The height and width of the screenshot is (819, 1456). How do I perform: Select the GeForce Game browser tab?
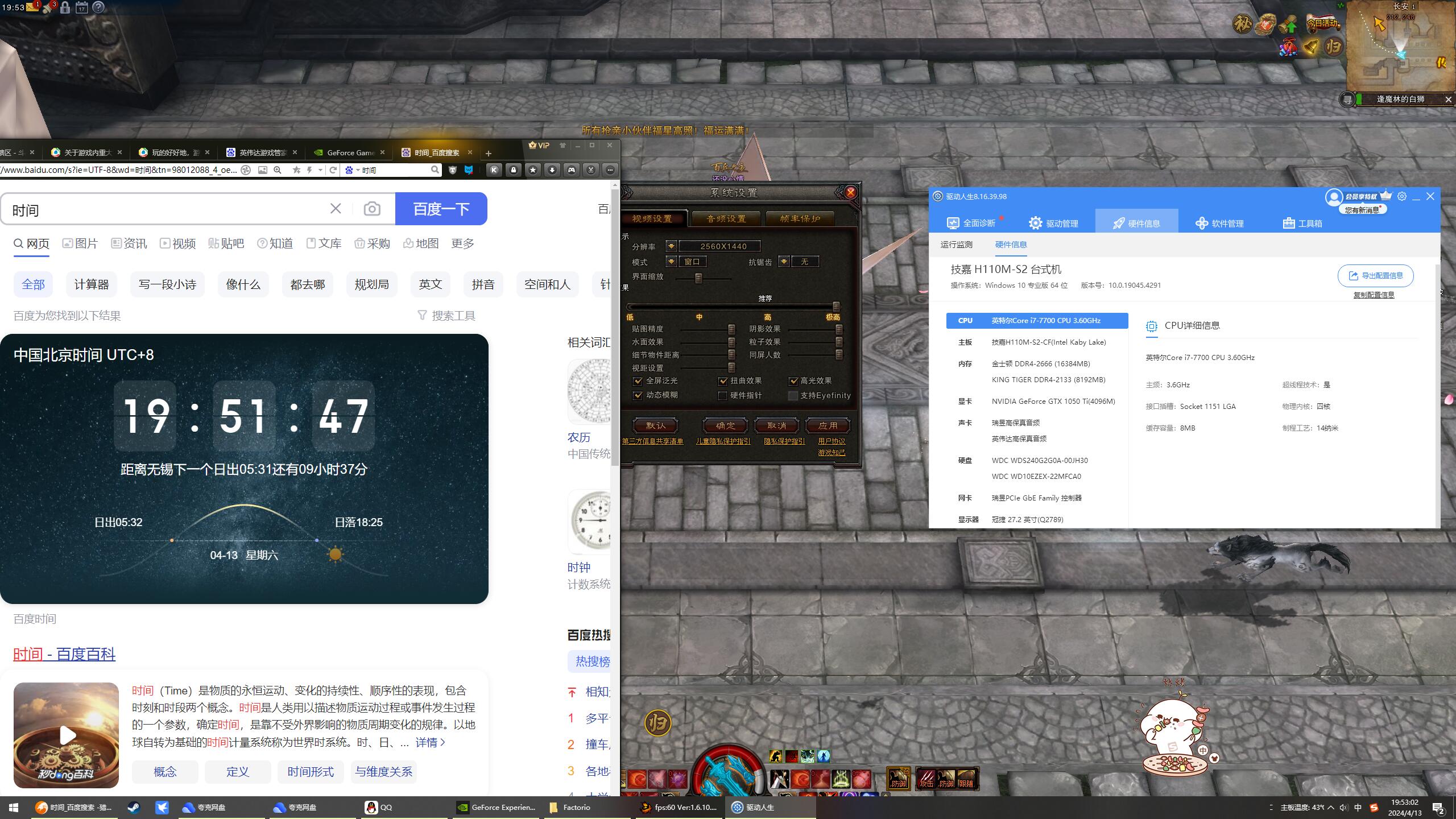349,152
